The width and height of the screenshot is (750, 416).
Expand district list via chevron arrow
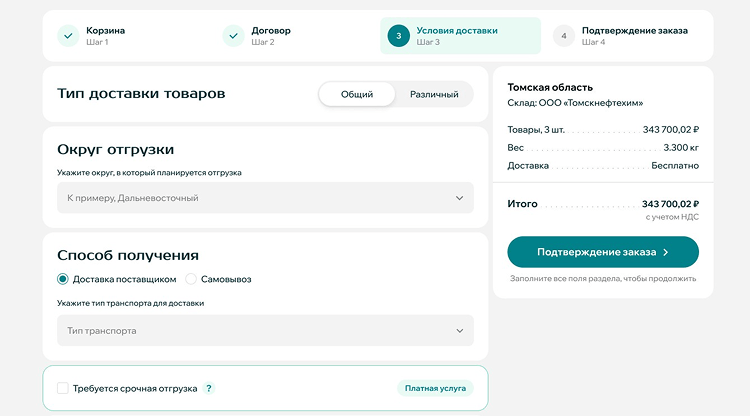coord(460,198)
